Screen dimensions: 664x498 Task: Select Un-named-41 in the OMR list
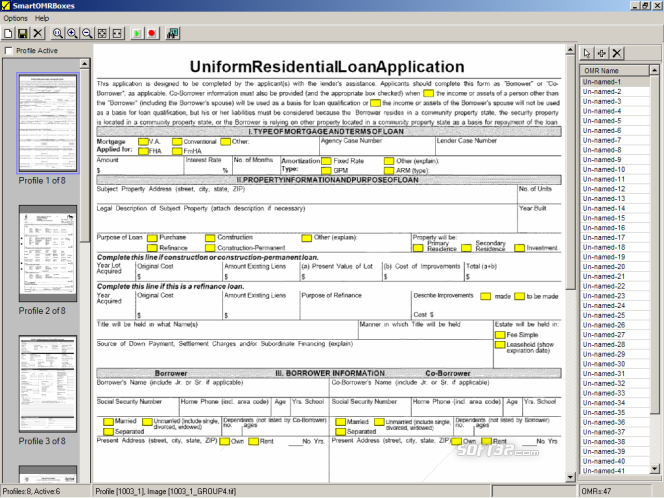pyautogui.click(x=615, y=471)
